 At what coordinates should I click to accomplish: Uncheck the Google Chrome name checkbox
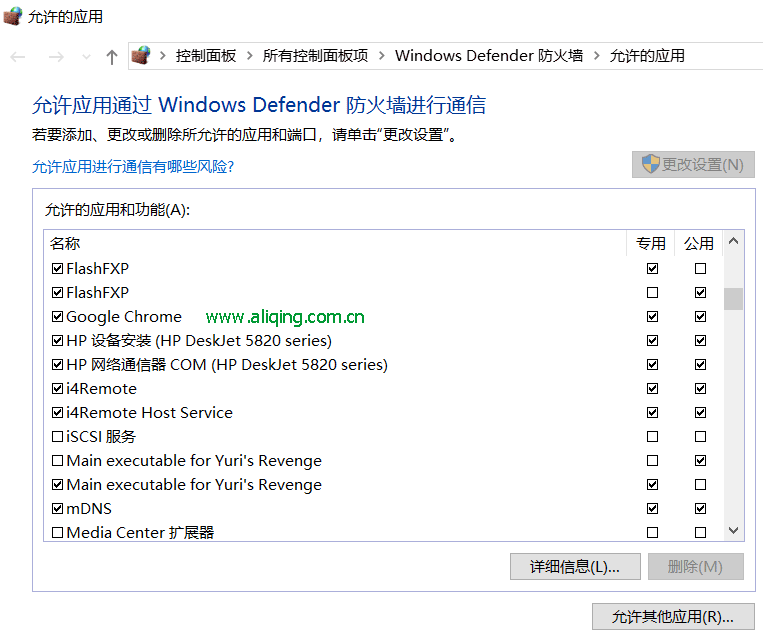click(x=57, y=316)
